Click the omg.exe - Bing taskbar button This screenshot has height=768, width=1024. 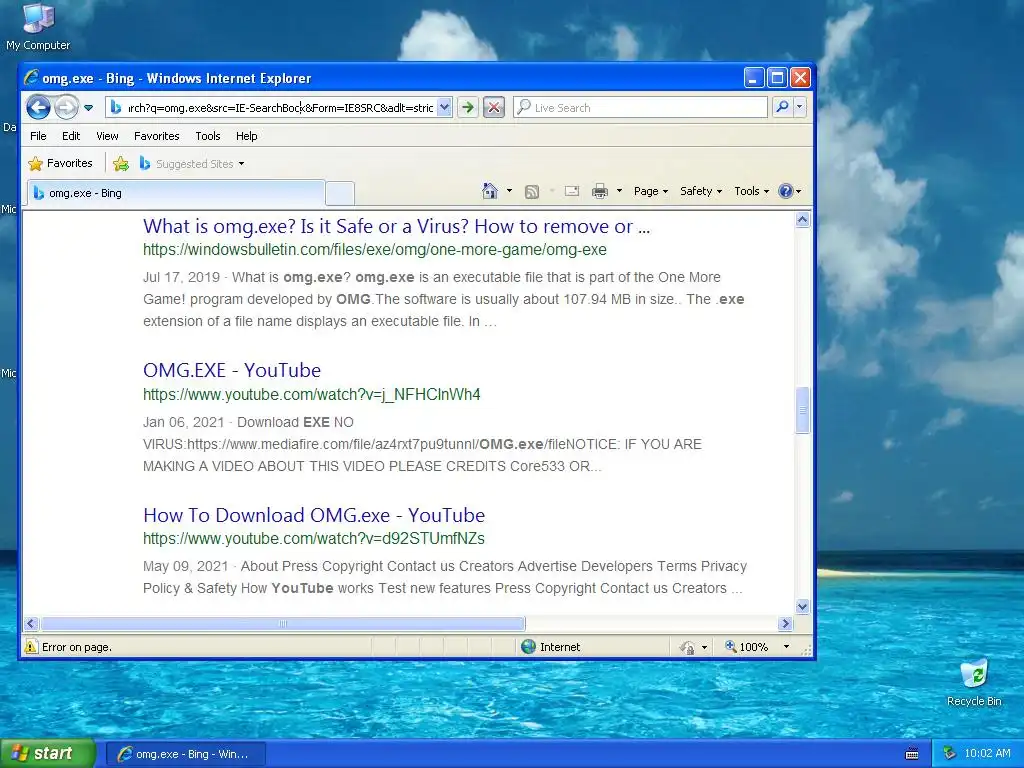click(x=185, y=754)
